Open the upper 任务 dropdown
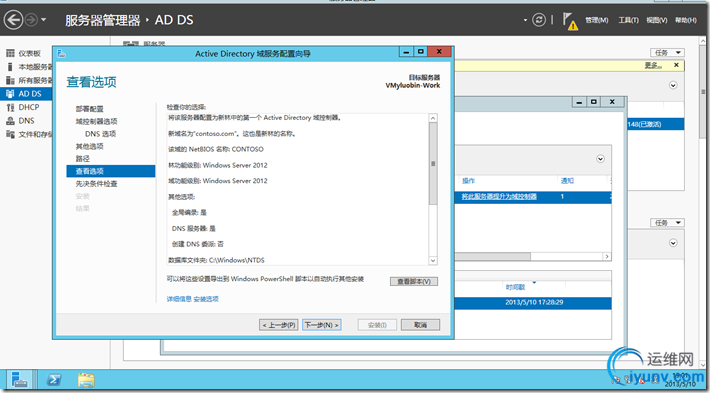Viewport: 710px width, 393px height. tap(667, 53)
